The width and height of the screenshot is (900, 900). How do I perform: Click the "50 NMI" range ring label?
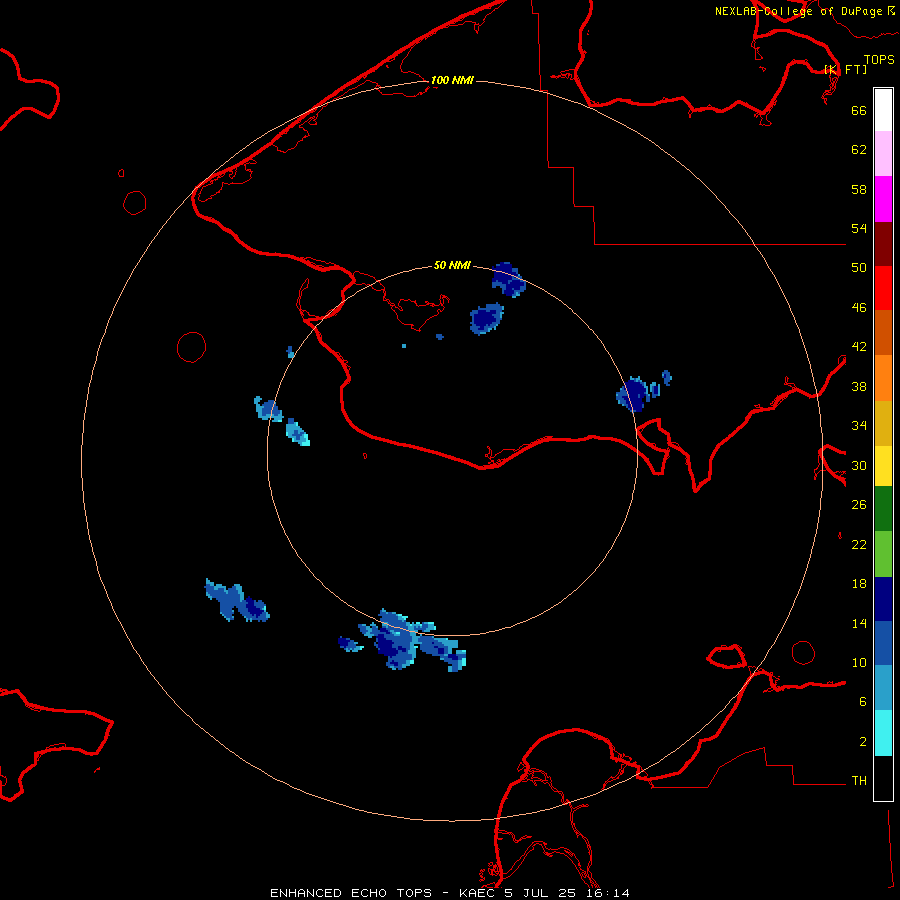point(452,265)
